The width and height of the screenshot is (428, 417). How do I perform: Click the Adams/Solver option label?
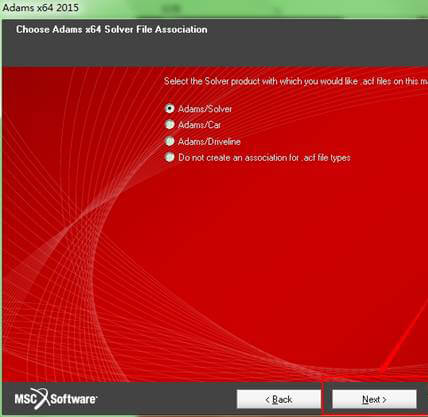(x=205, y=109)
